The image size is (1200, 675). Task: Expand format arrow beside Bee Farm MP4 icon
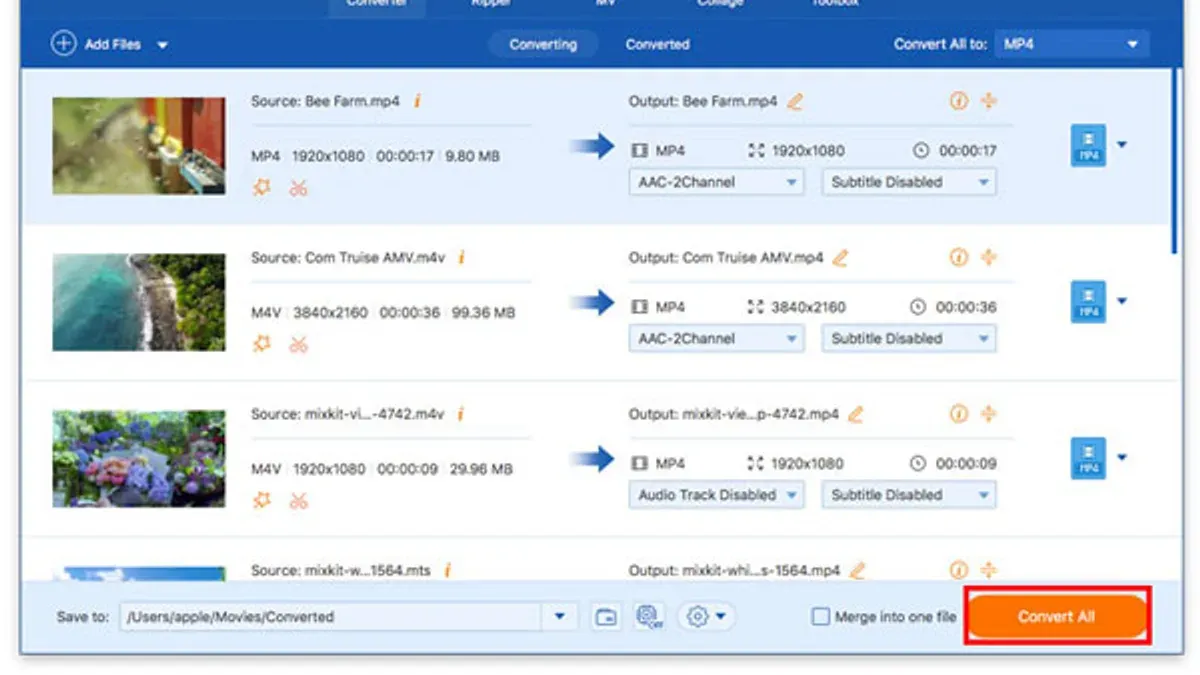[x=1121, y=145]
